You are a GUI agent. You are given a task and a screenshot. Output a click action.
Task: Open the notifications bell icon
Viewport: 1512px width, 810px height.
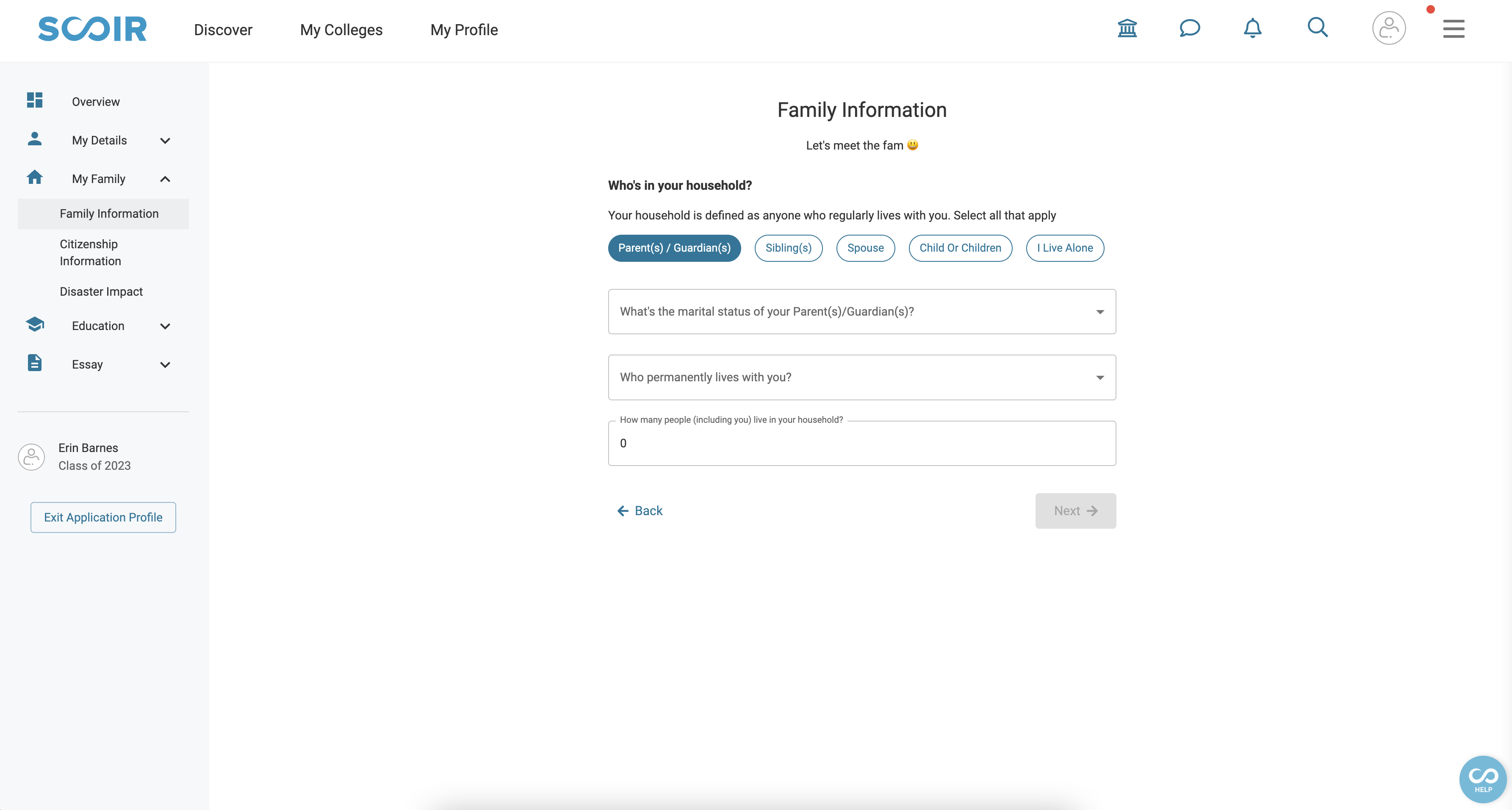[x=1252, y=28]
